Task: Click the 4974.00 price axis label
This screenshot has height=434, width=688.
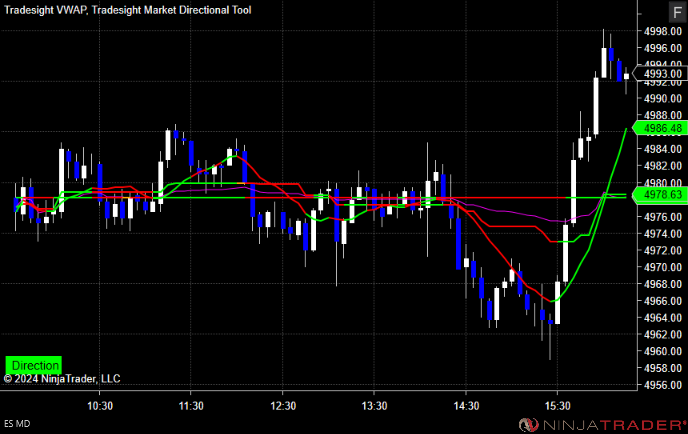Action: (663, 233)
